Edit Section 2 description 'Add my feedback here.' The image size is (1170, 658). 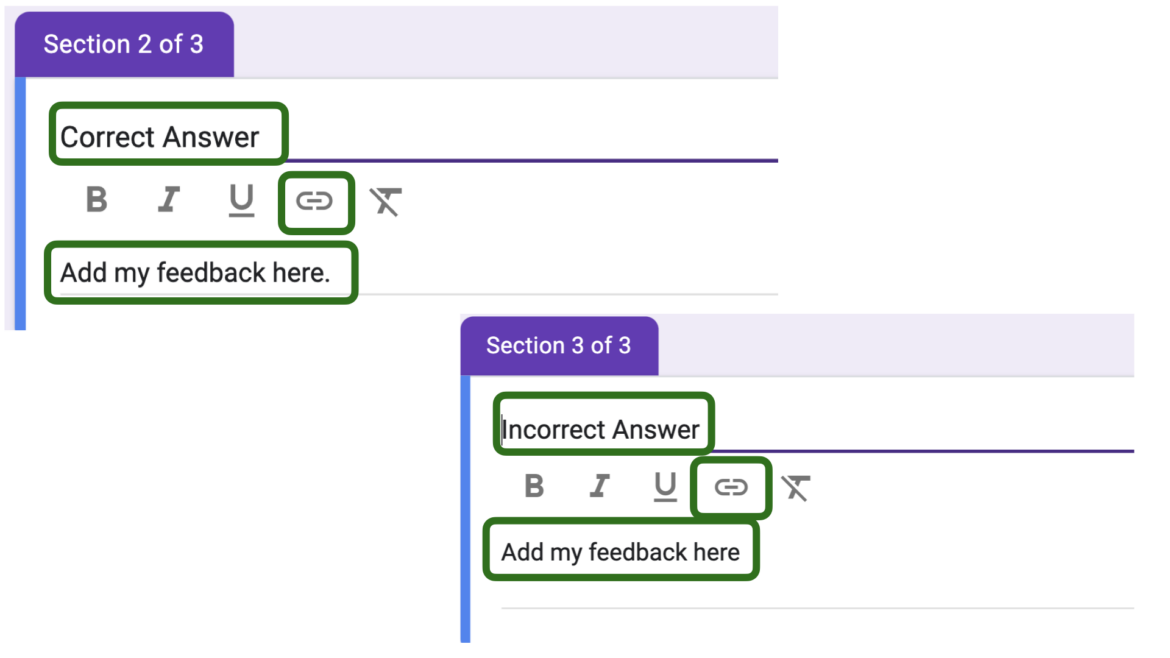(x=196, y=272)
